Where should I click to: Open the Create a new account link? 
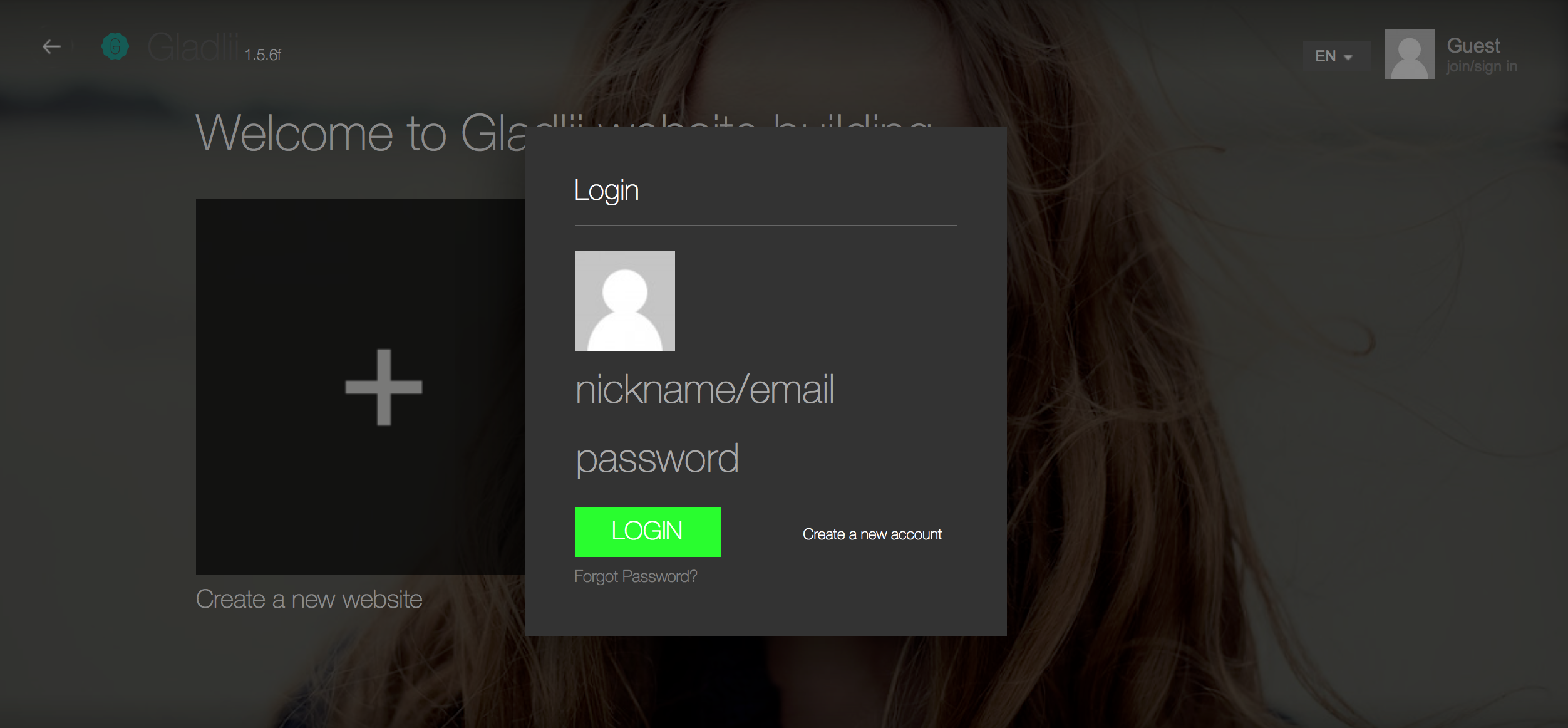click(x=872, y=534)
